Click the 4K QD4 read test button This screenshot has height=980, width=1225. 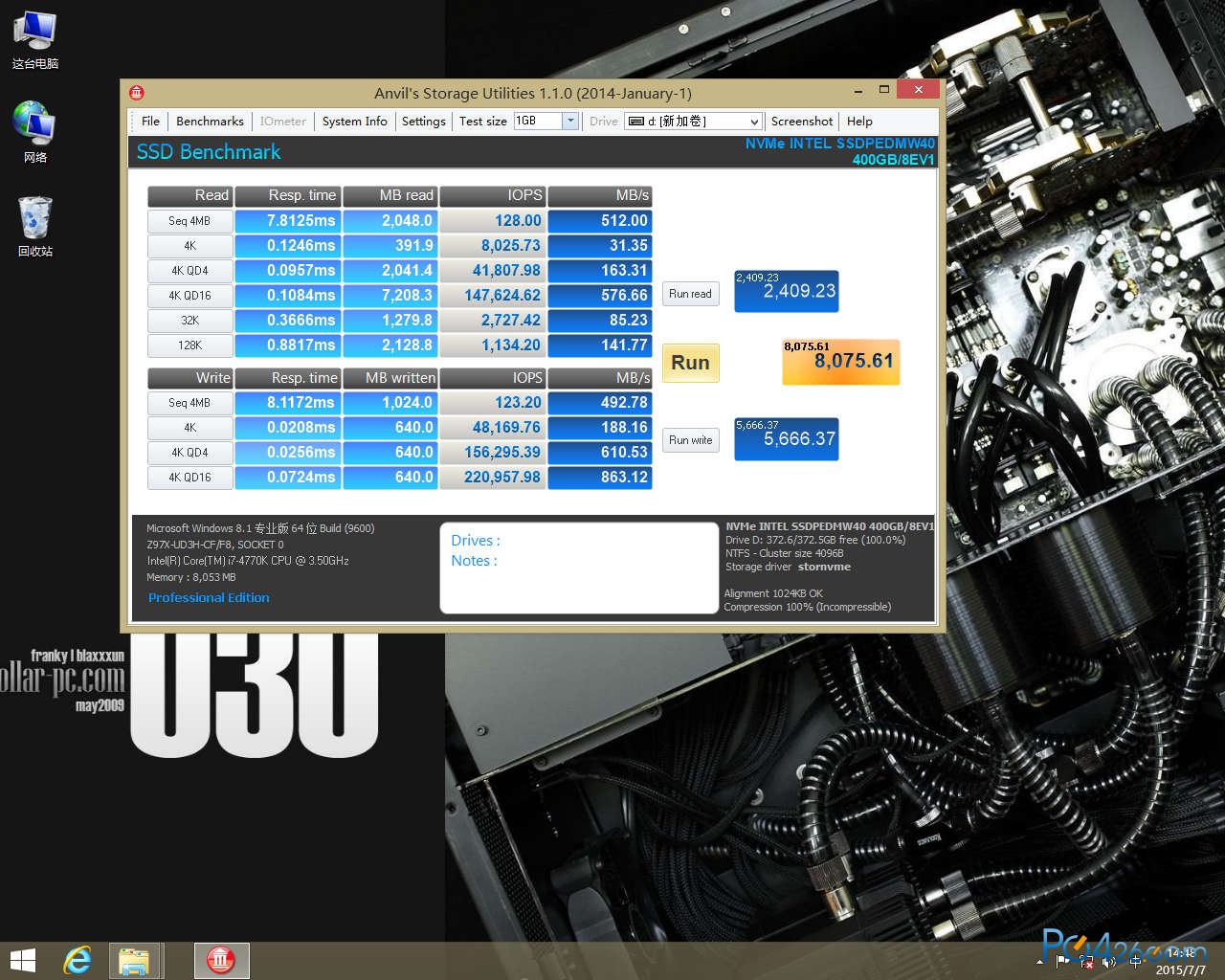pos(189,271)
